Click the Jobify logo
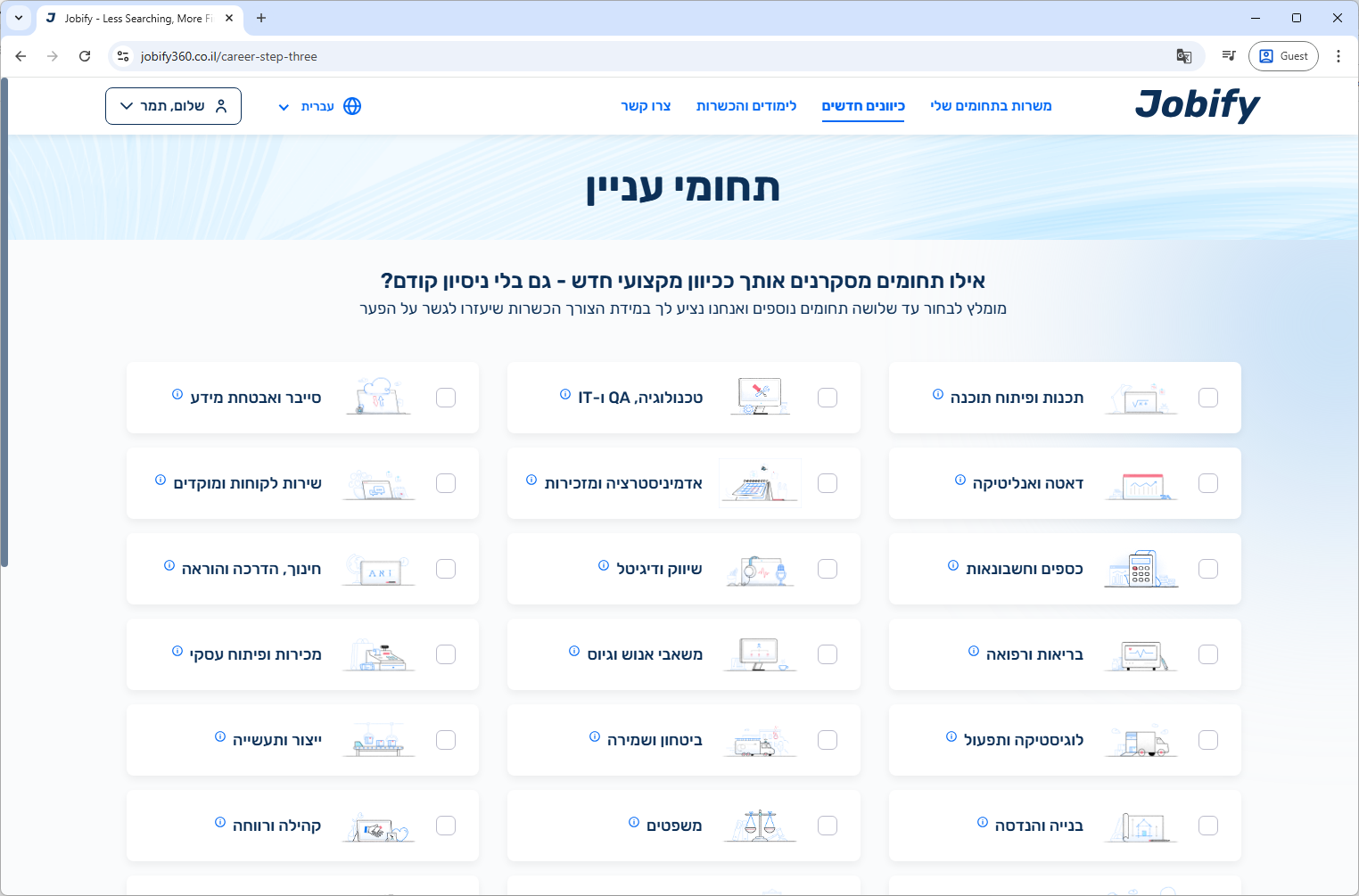The width and height of the screenshot is (1359, 896). coord(1197,105)
